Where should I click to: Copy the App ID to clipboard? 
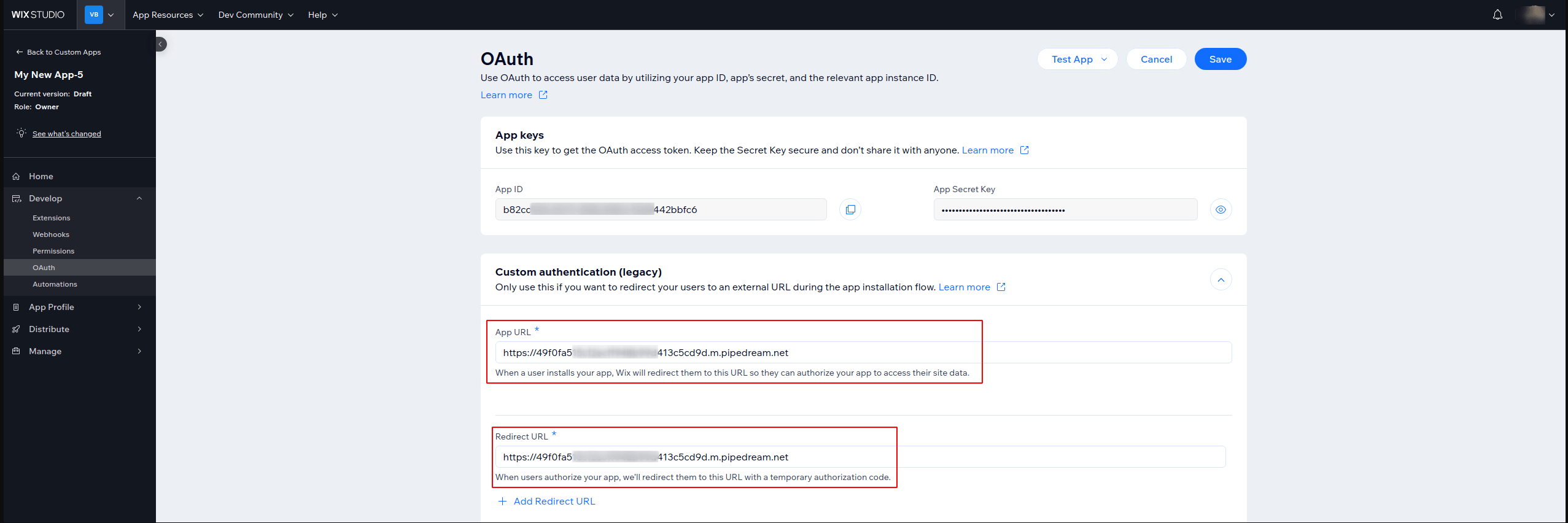pyautogui.click(x=850, y=210)
